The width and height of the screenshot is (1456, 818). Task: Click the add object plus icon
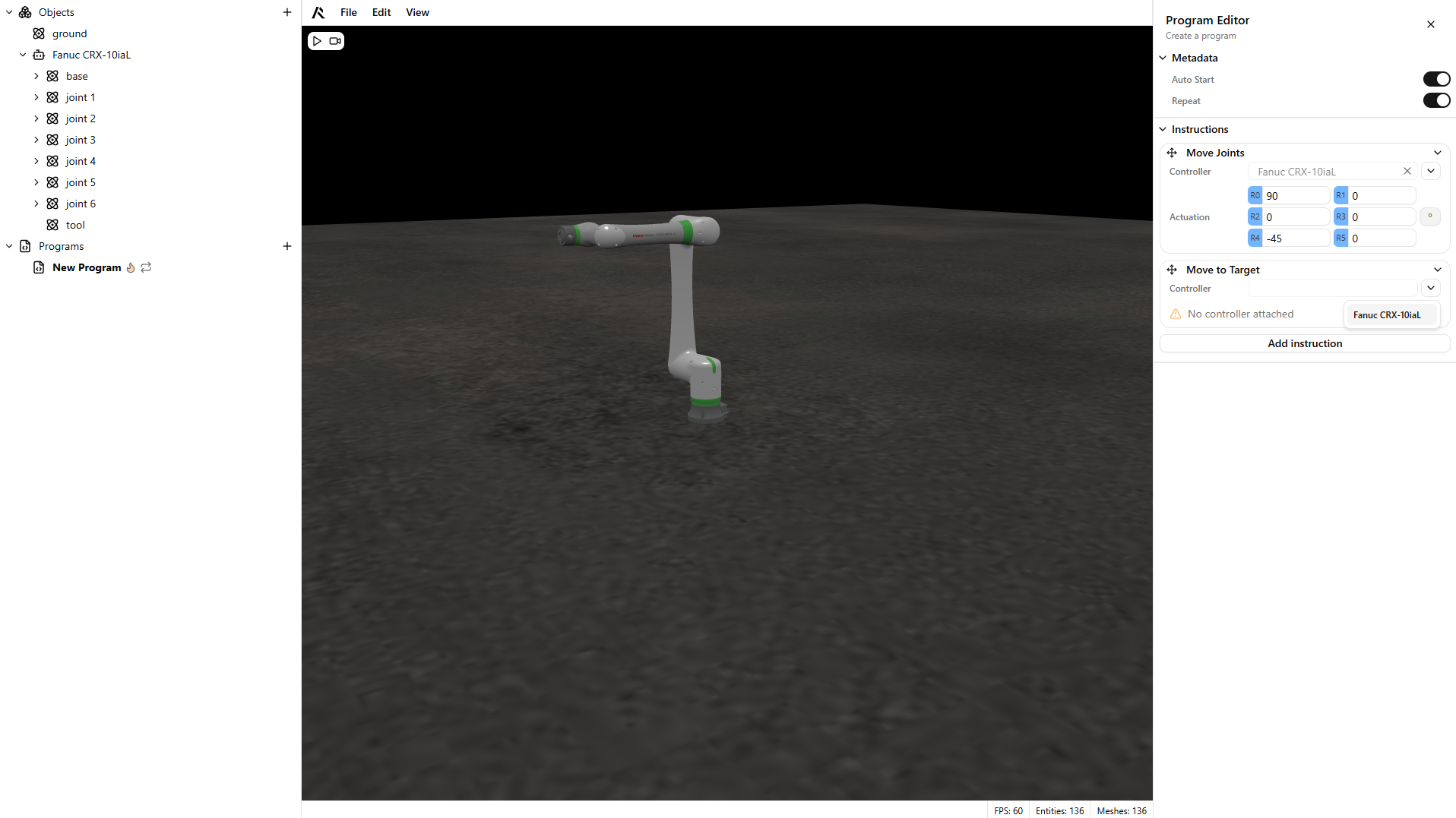click(286, 12)
